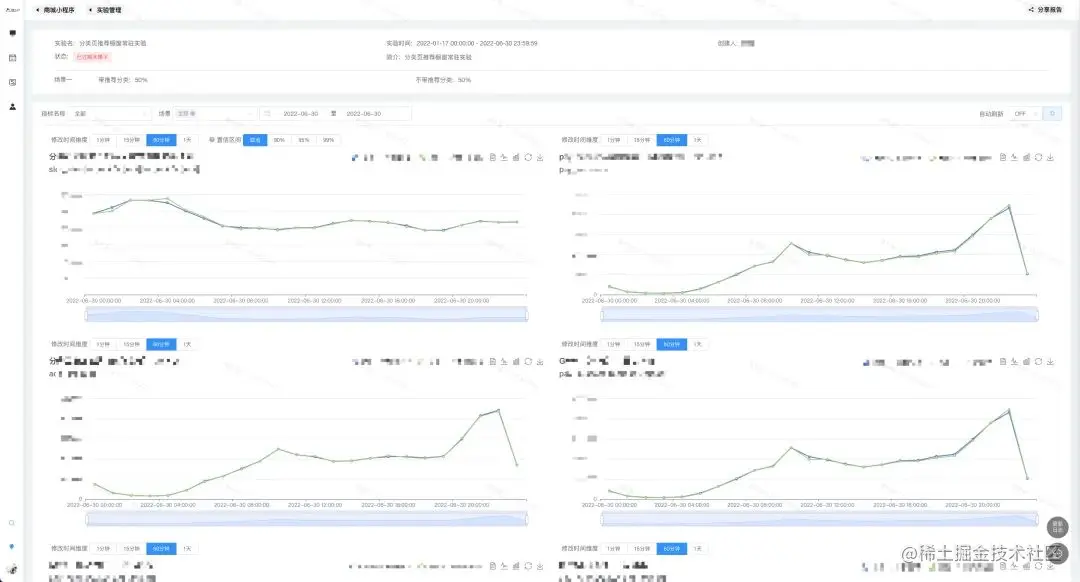Expand the 场景 selector dropdown
Screen dimensions: 1080x582
click(215, 114)
